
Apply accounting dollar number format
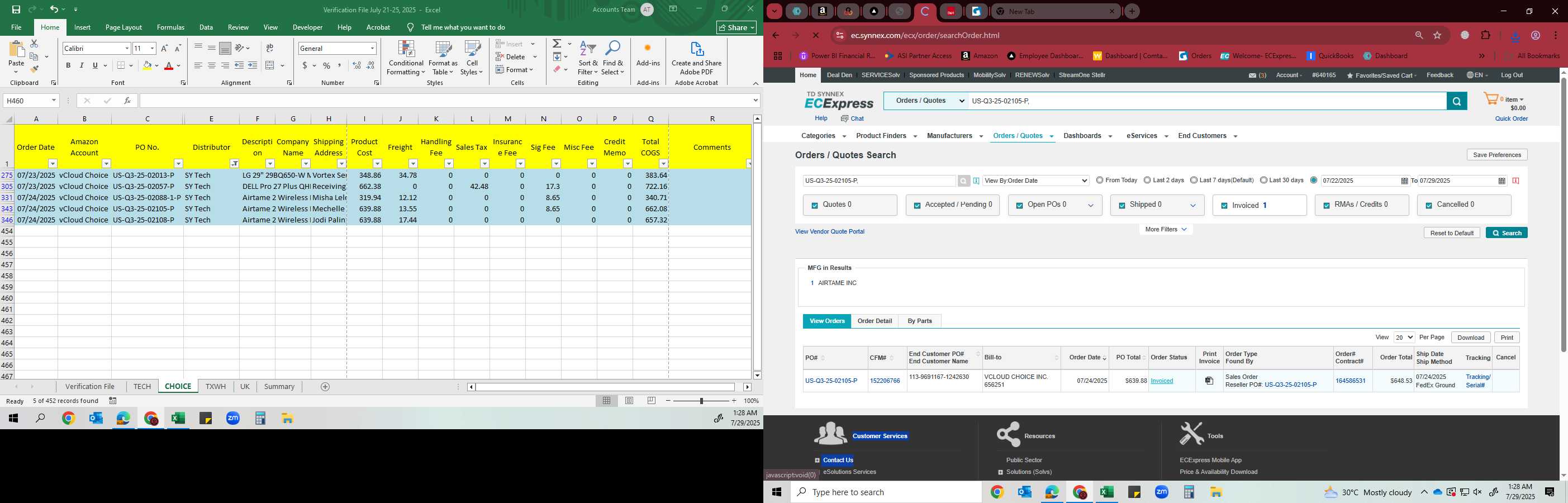pos(305,65)
